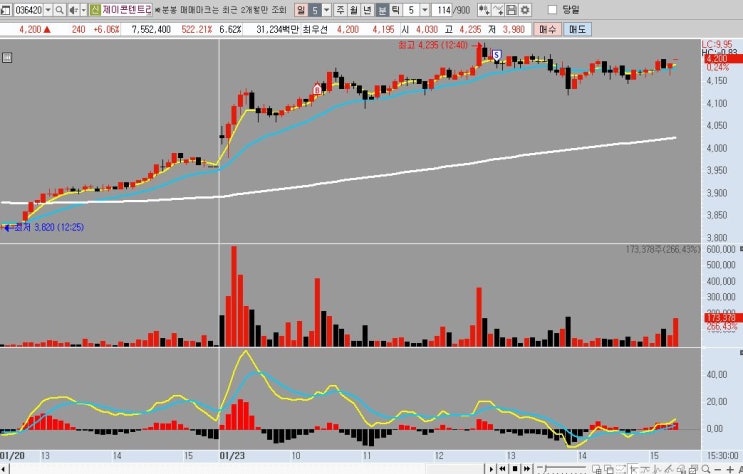Click the small panel icon on price chart
743x474 pixels.
pyautogui.click(x=7, y=58)
